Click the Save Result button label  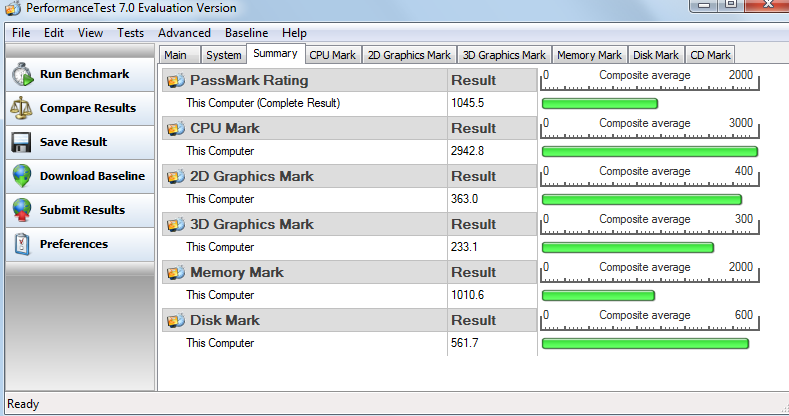click(x=73, y=142)
